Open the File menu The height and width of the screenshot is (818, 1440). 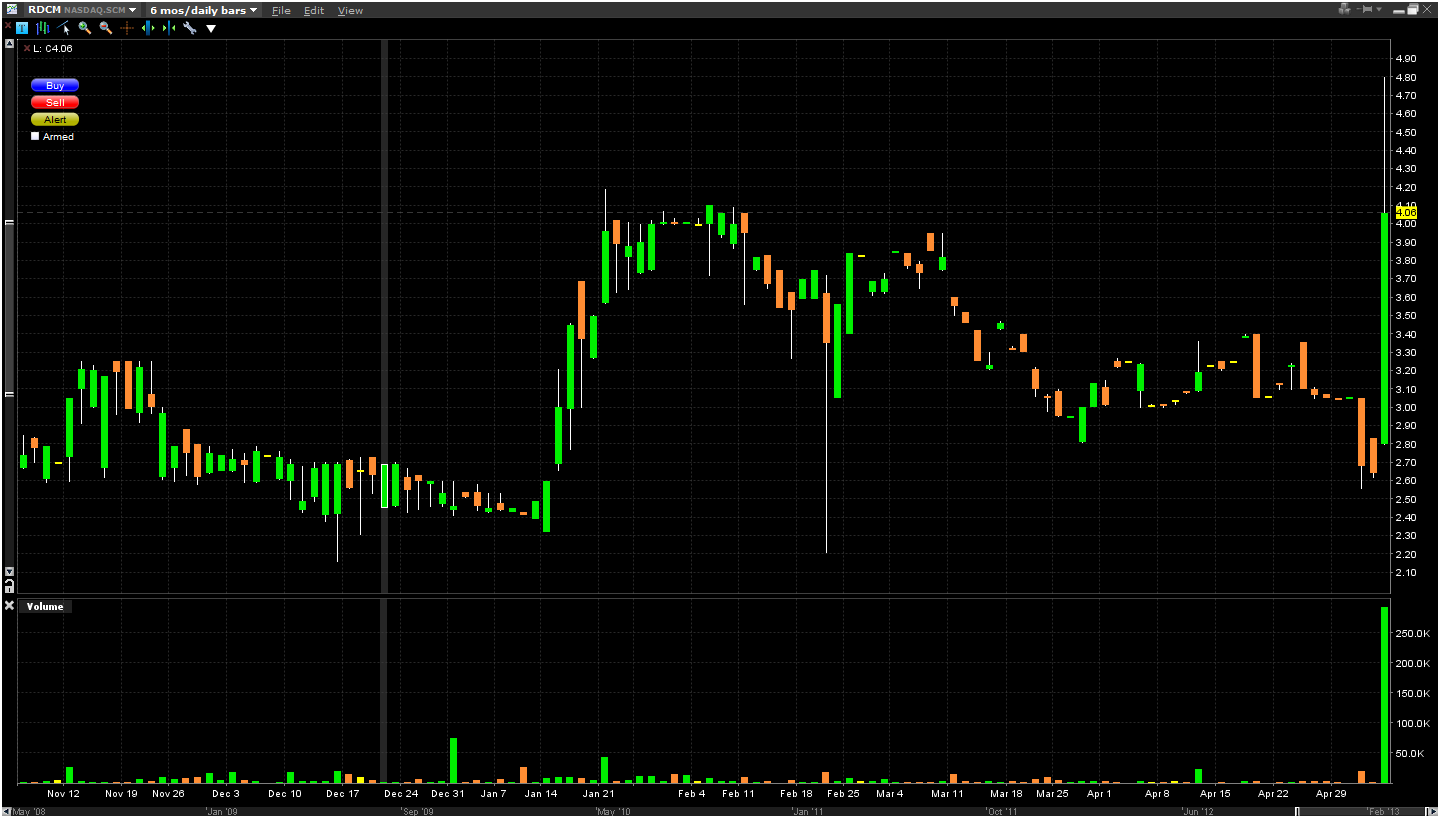[281, 10]
